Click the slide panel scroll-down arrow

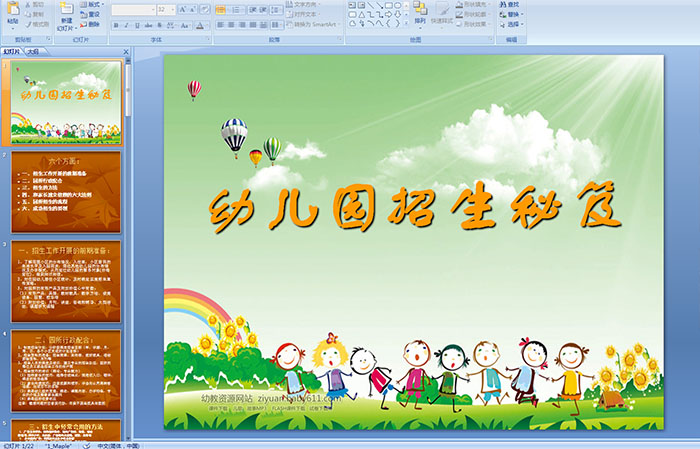point(129,438)
